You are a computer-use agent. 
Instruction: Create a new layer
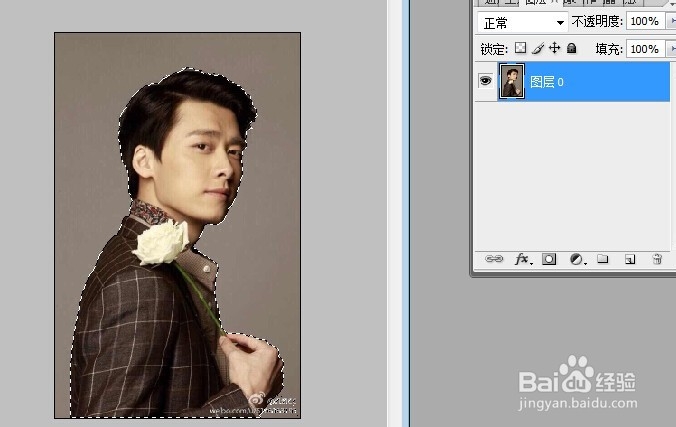tap(630, 259)
